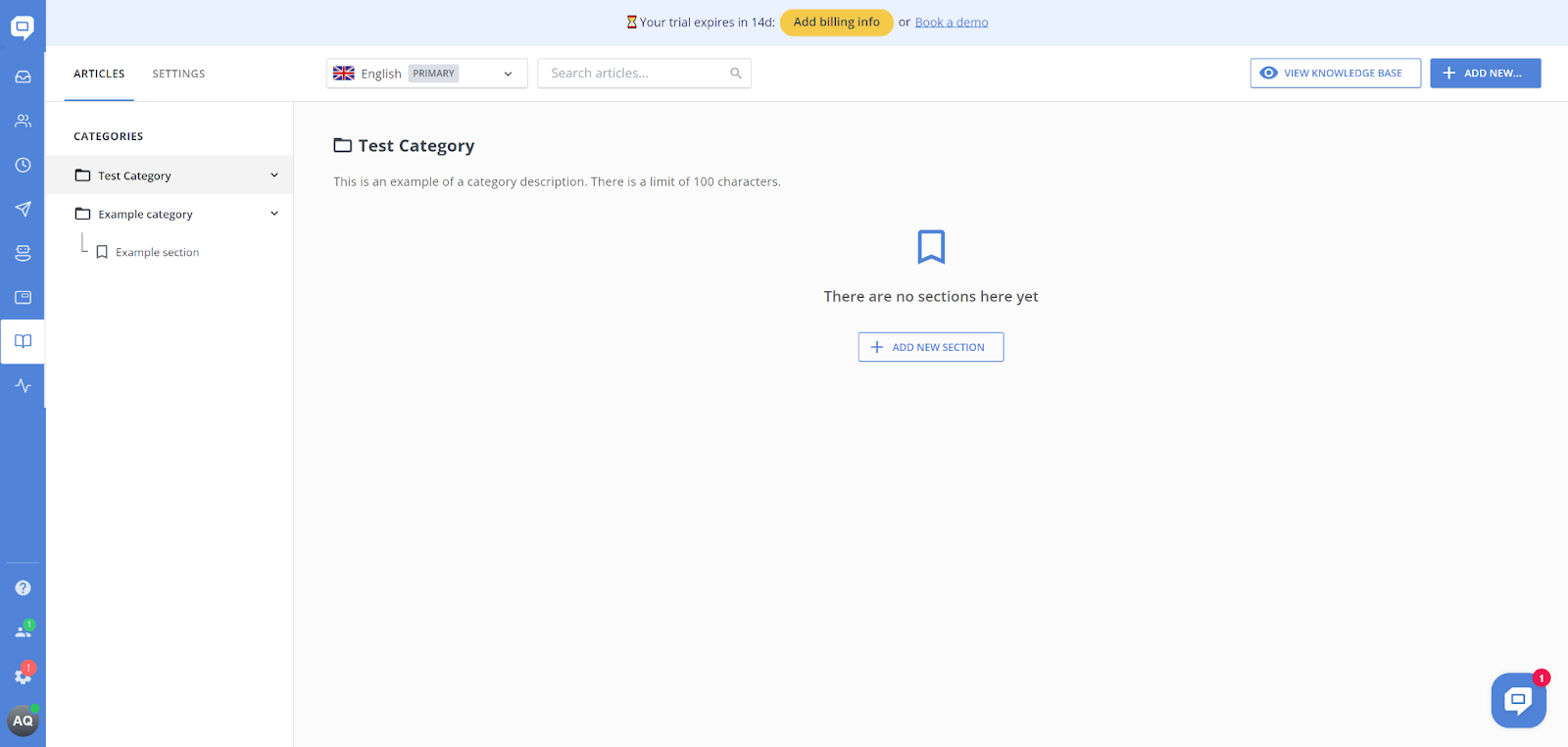Open the live chat widget bubble
Screen dimensions: 1568x747
click(1518, 700)
